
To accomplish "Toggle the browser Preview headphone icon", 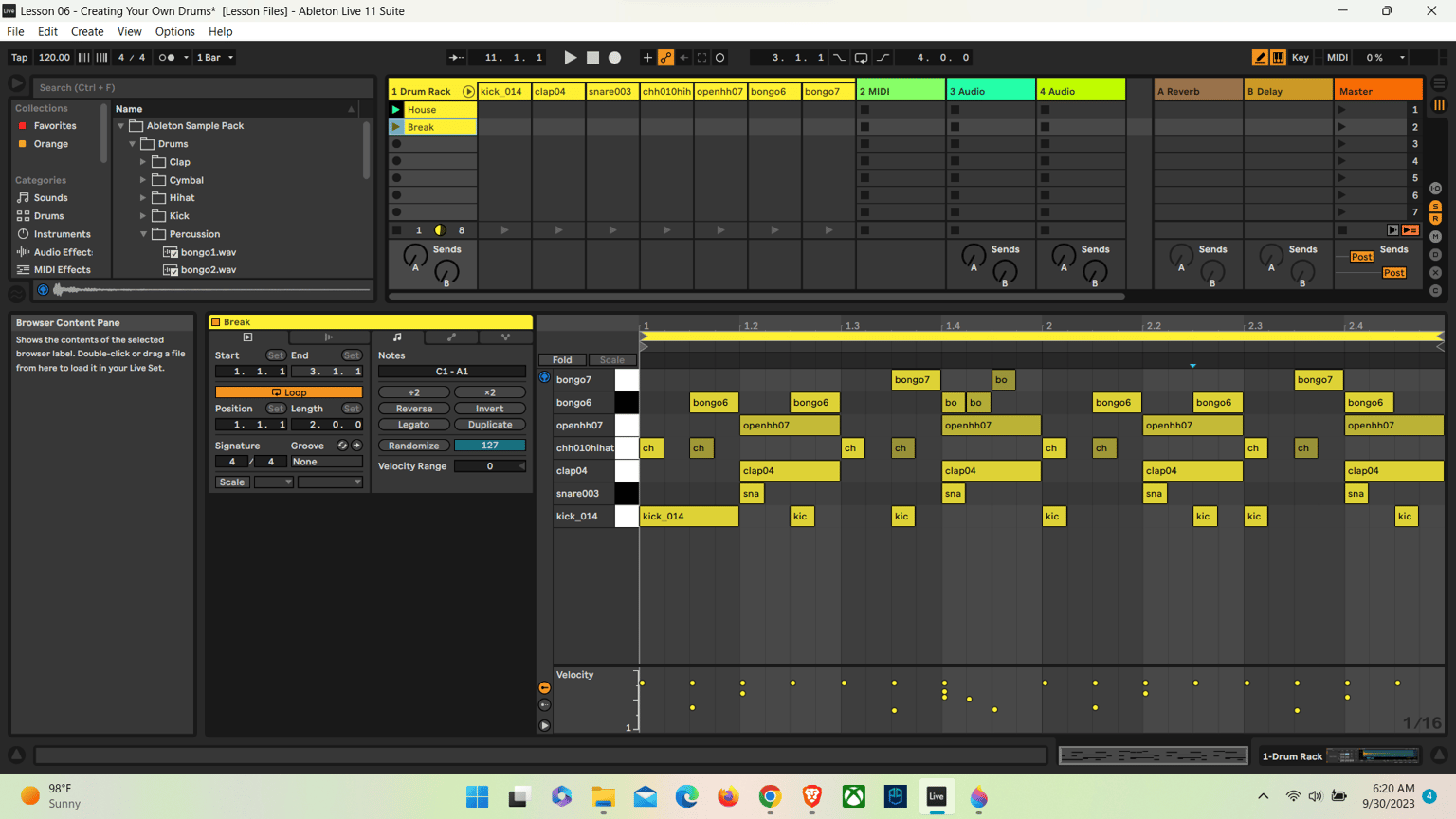I will tap(43, 290).
